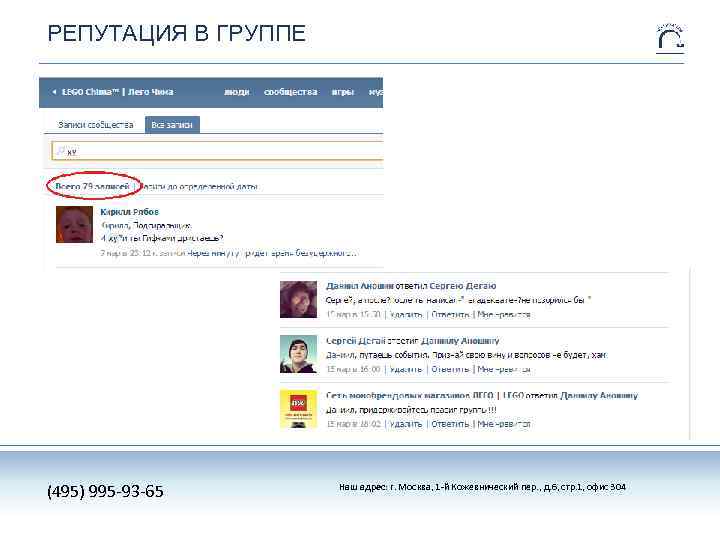Open the LEGO Chima™ | Лего Чима link
This screenshot has width=720, height=540.
click(118, 92)
